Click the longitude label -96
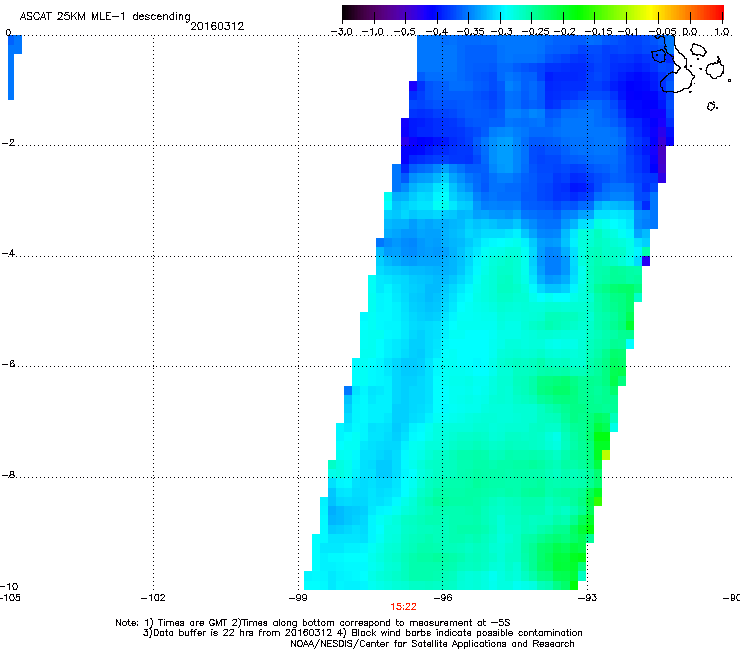This screenshot has width=740, height=650. (443, 598)
